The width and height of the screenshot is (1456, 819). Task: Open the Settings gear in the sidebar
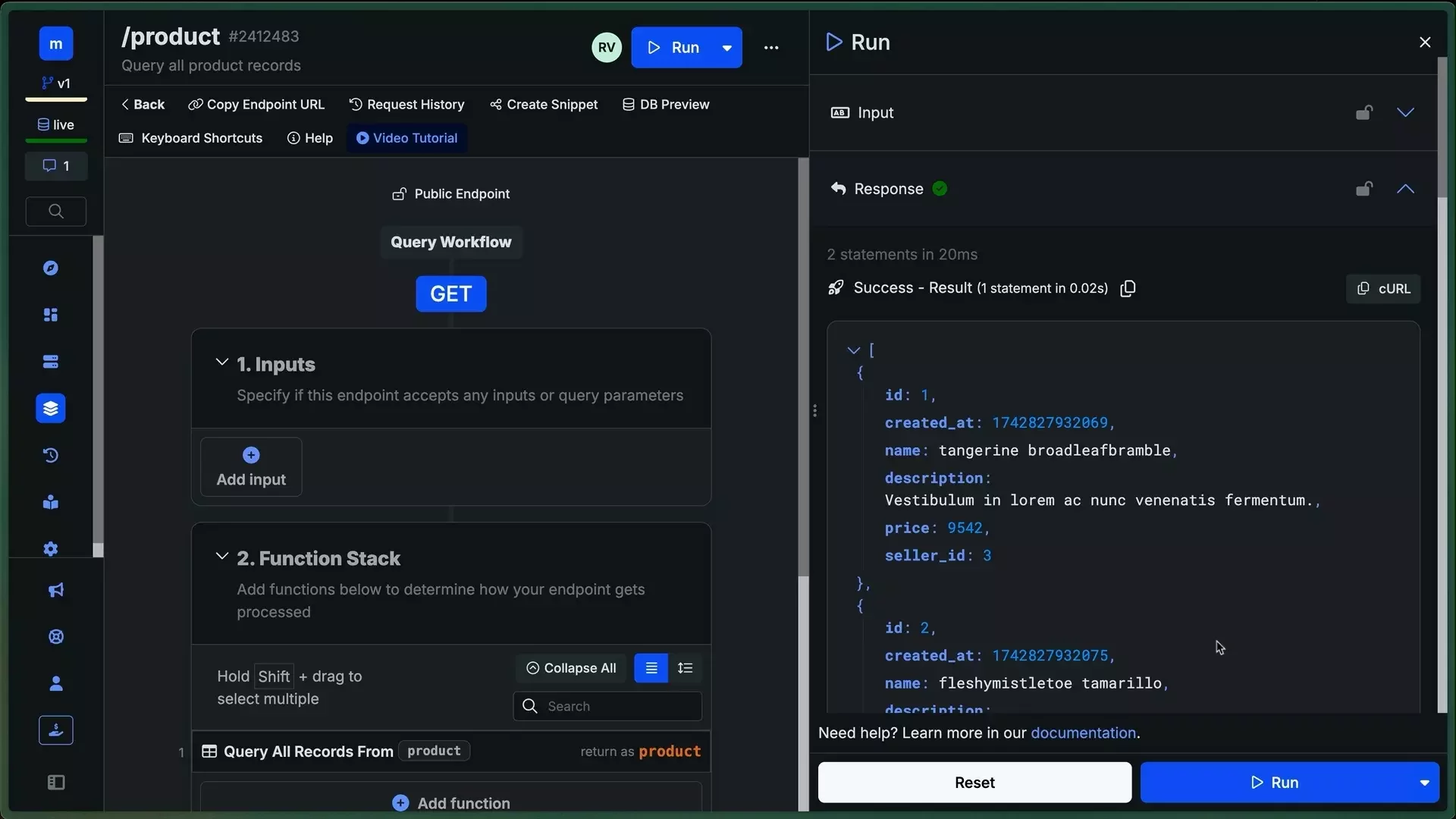point(50,549)
